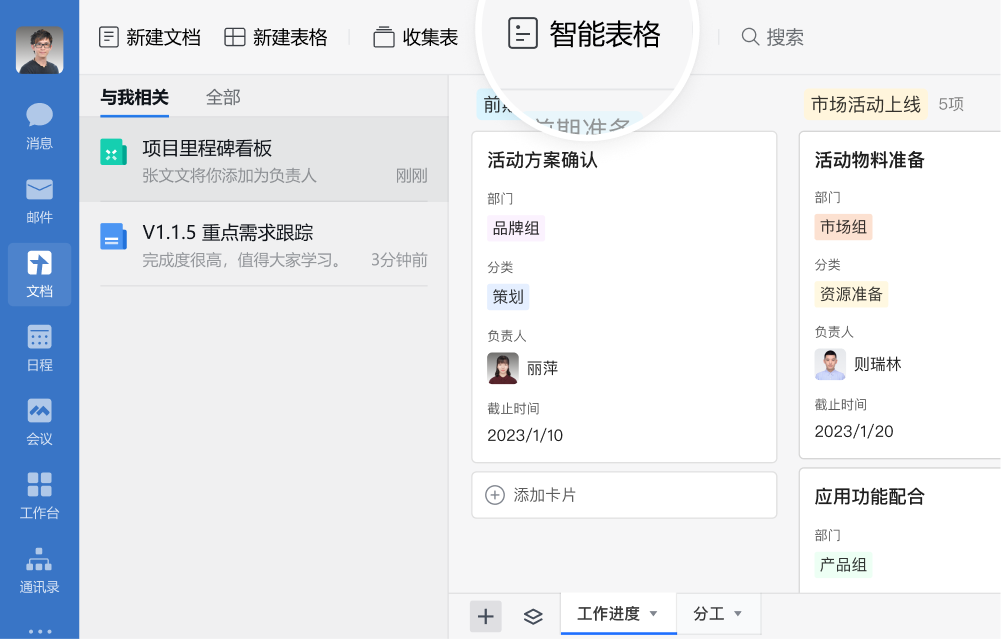Screen dimensions: 1002x640
Task: Click the plus icon to add a view
Action: click(485, 616)
